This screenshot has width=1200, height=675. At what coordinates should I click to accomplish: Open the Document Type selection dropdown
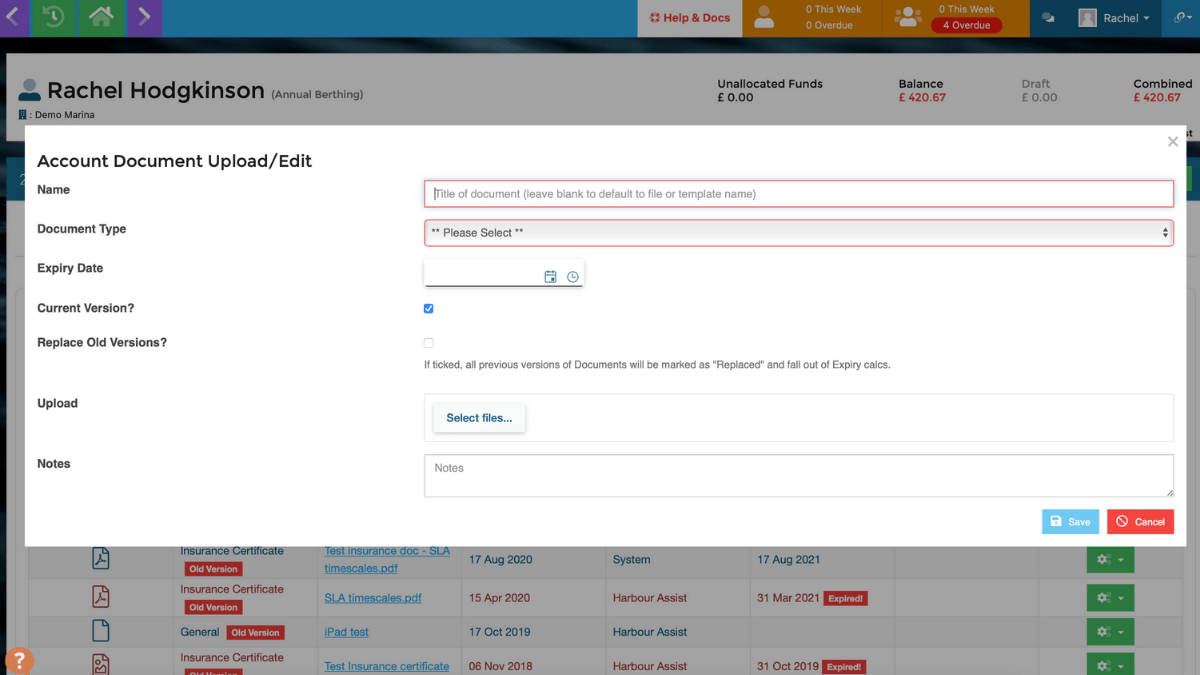click(798, 232)
